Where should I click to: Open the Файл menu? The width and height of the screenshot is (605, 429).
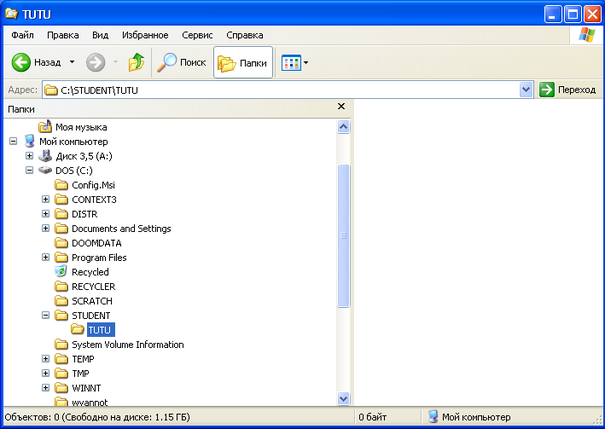(22, 35)
